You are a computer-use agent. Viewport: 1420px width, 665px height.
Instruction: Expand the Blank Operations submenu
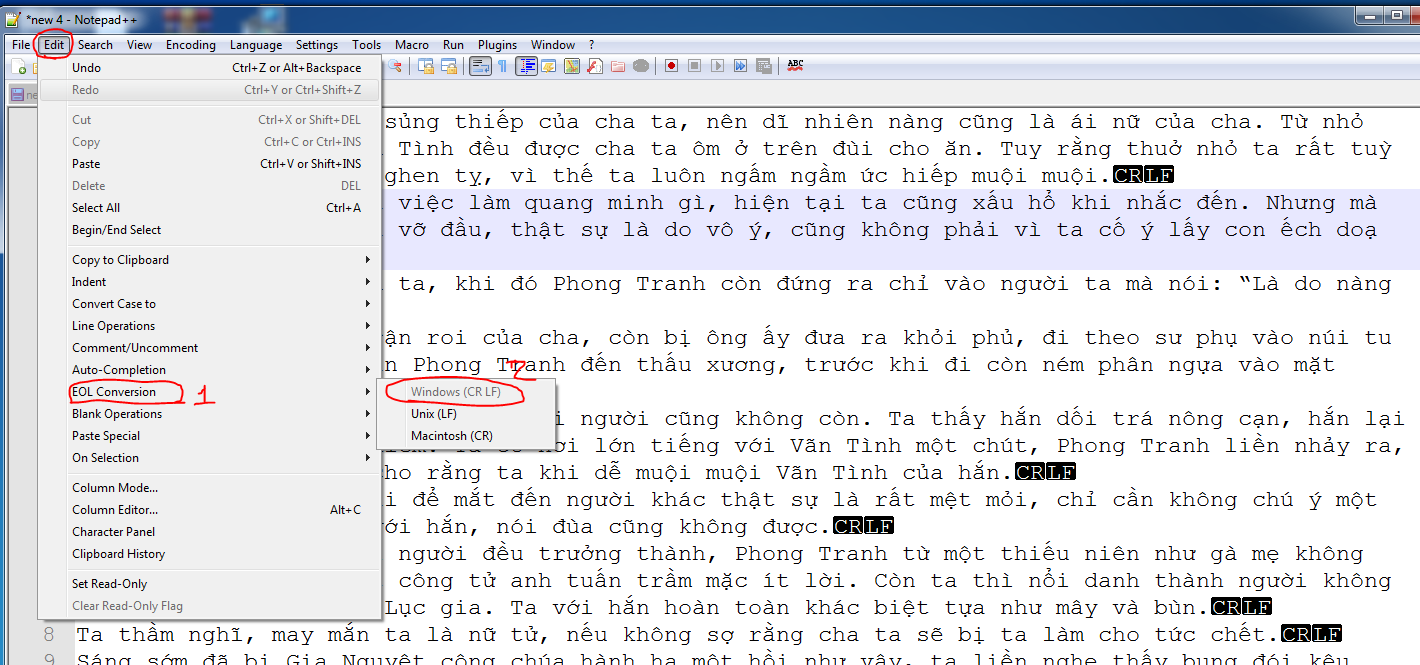coord(117,414)
